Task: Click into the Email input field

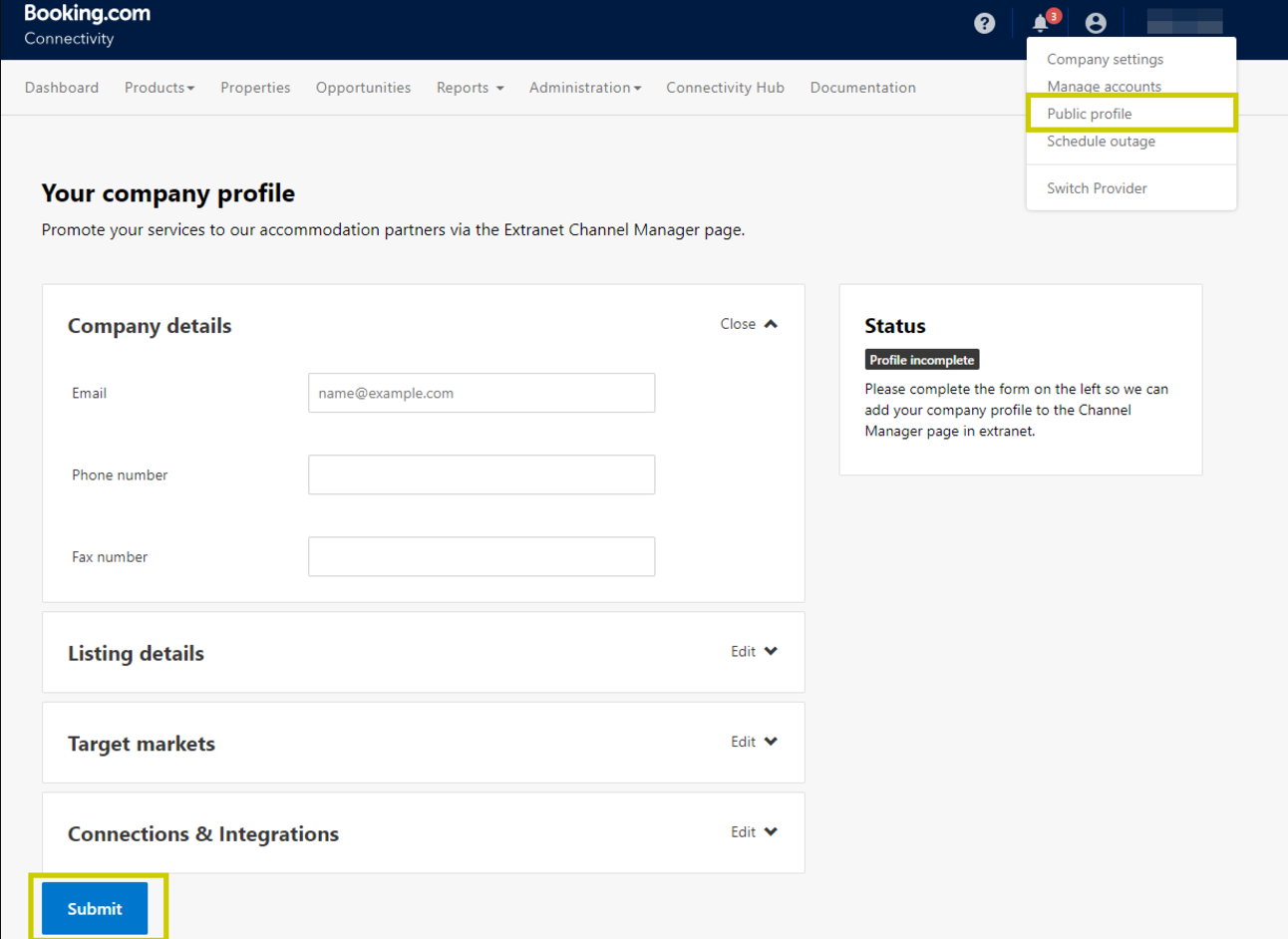Action: pyautogui.click(x=482, y=393)
